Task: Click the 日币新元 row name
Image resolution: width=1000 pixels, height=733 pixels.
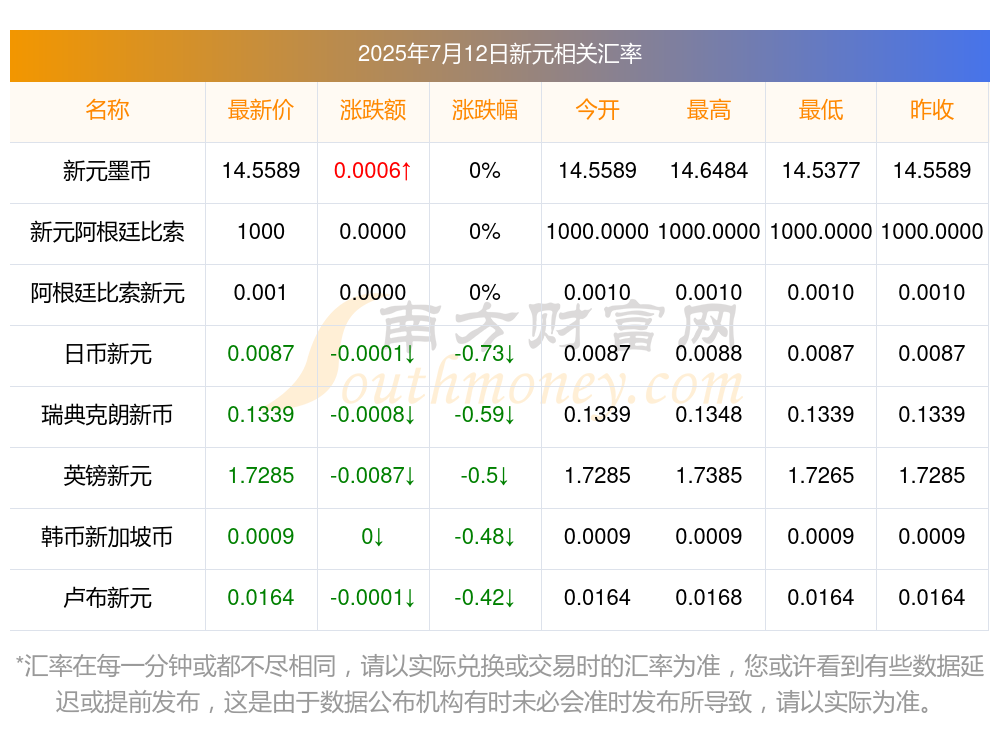Action: click(x=107, y=353)
